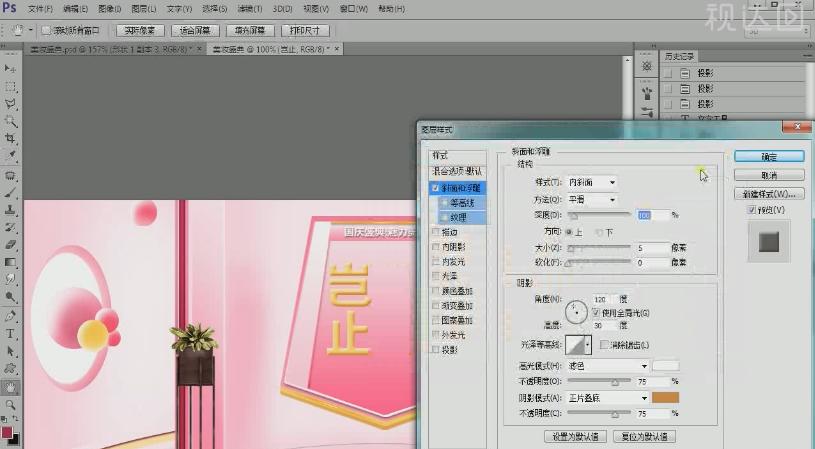Select the Crop tool

tap(9, 138)
